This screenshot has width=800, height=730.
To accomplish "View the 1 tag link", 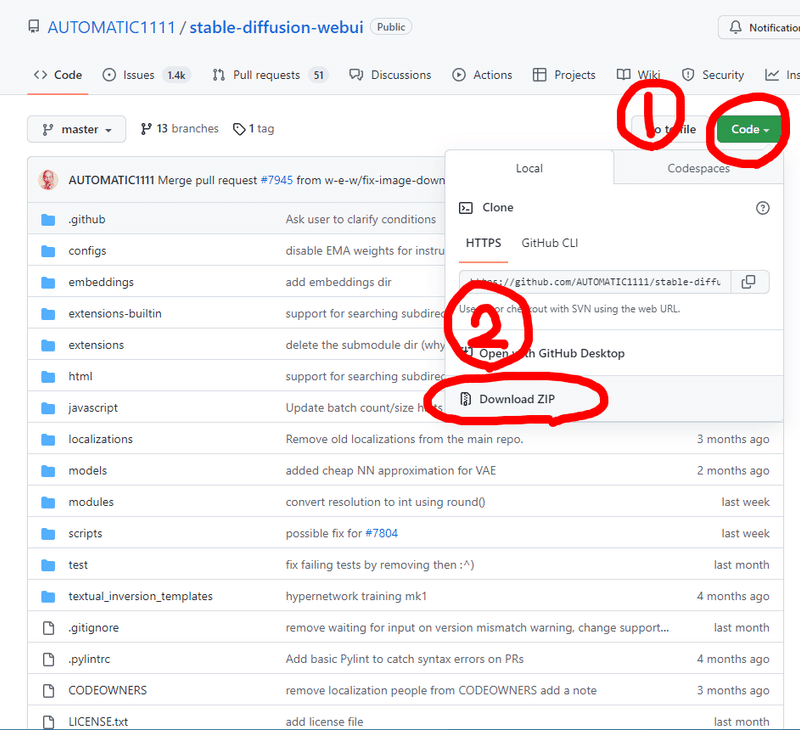I will 254,129.
